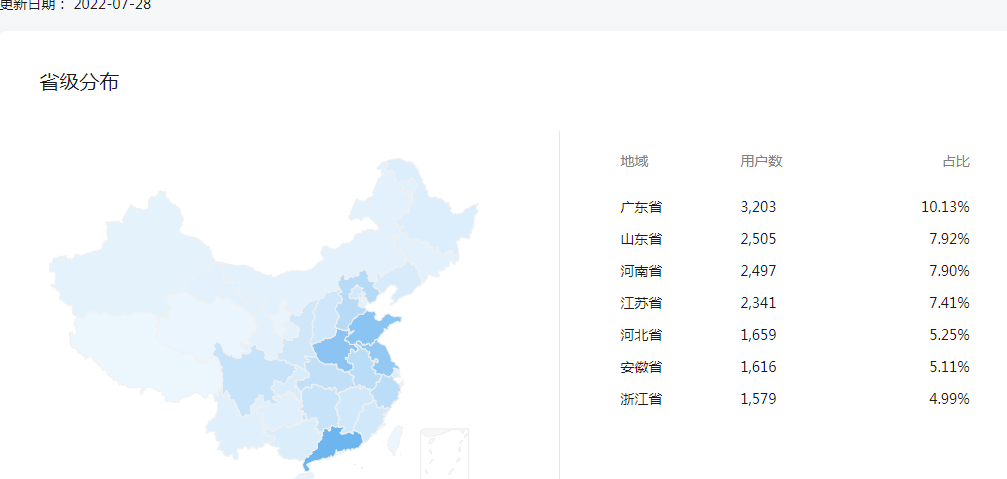Select user count 2,505
This screenshot has width=1007, height=479.
point(758,240)
